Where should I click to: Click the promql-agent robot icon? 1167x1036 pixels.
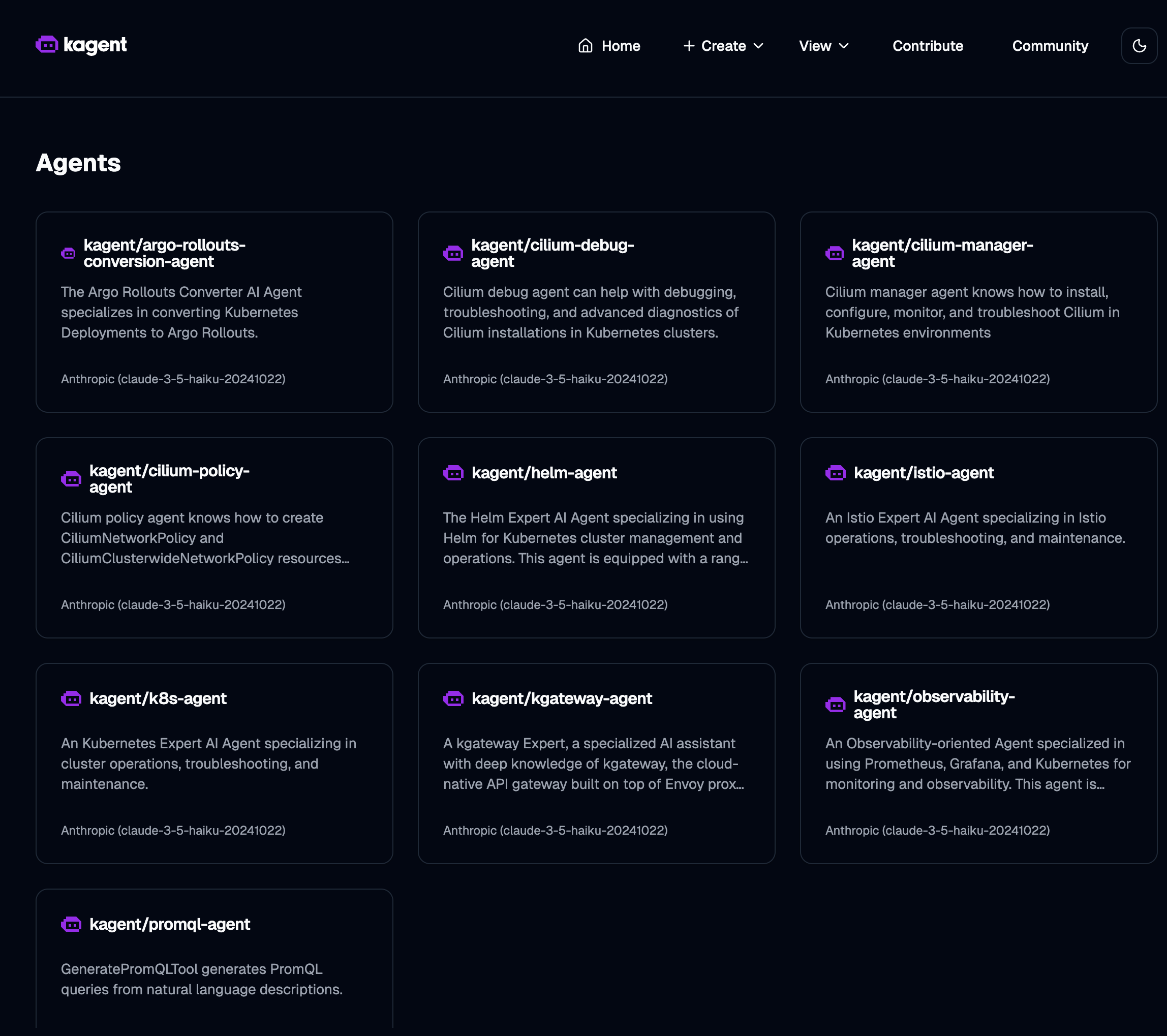click(x=71, y=924)
